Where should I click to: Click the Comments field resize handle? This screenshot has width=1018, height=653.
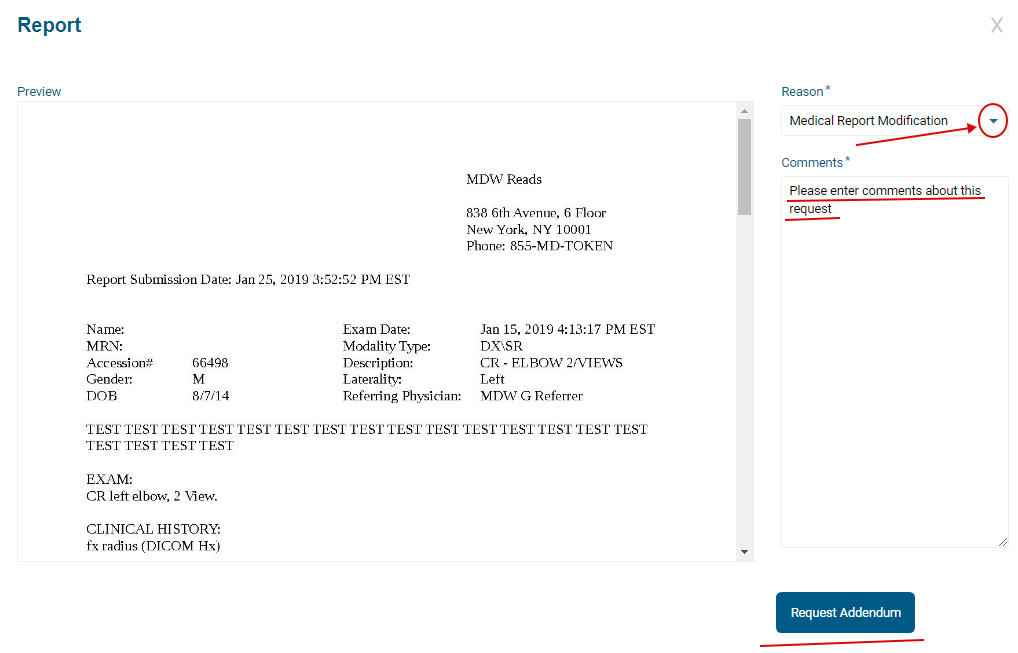point(1003,542)
